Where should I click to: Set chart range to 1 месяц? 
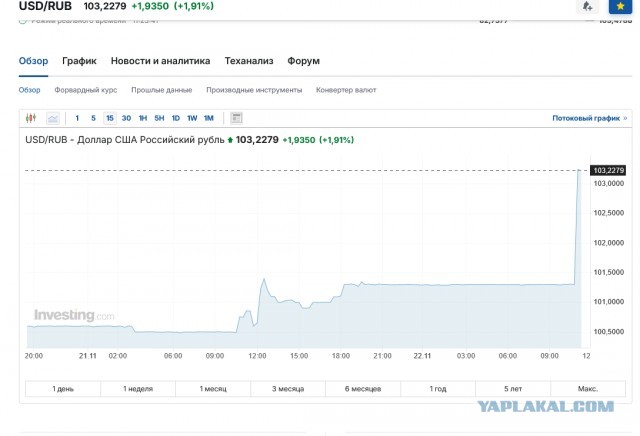coord(214,388)
